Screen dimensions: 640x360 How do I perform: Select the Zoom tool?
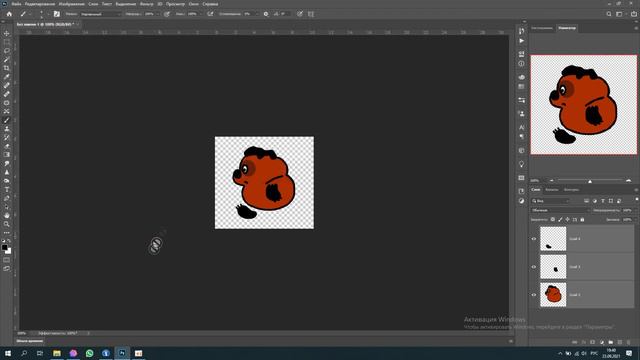pos(7,224)
